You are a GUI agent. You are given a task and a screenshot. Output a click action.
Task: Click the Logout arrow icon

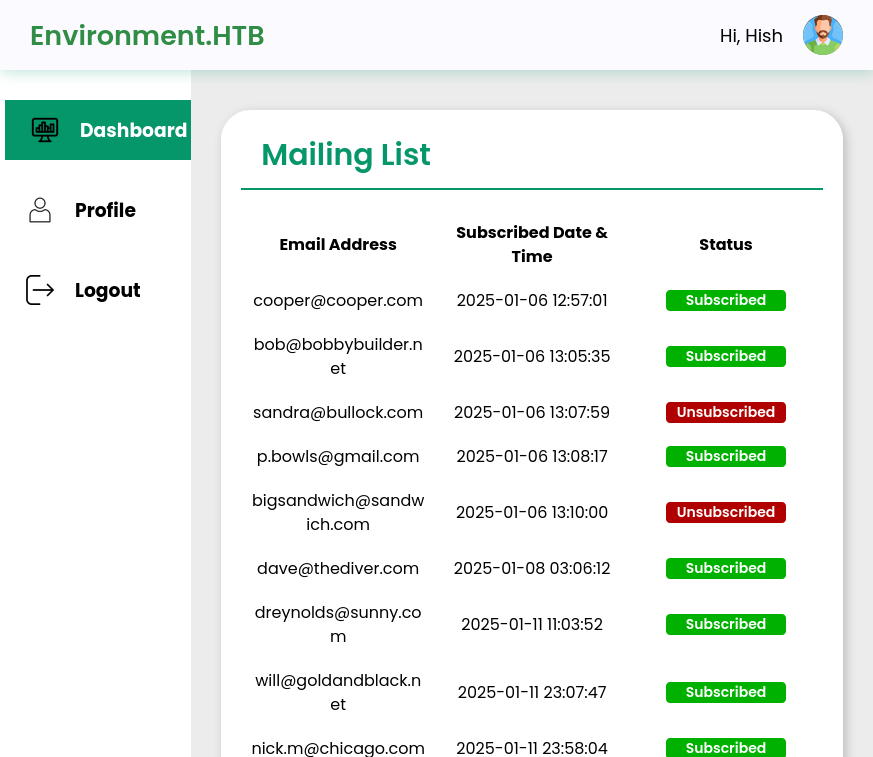(40, 290)
